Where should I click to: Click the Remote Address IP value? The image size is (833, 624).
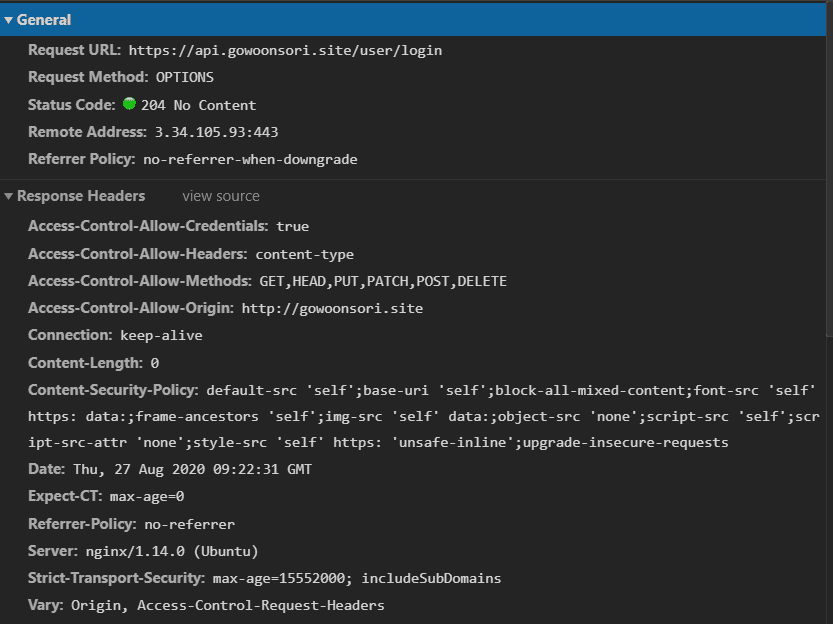[216, 132]
